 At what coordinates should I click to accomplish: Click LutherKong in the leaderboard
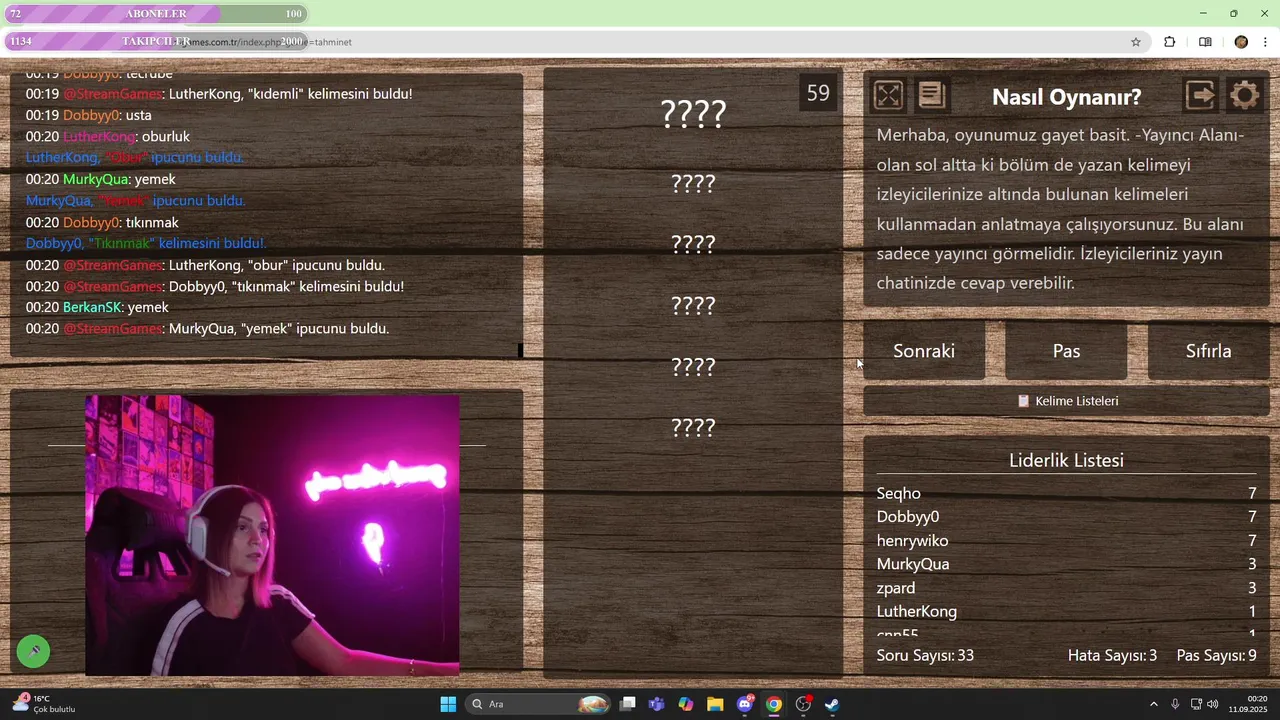pos(917,612)
